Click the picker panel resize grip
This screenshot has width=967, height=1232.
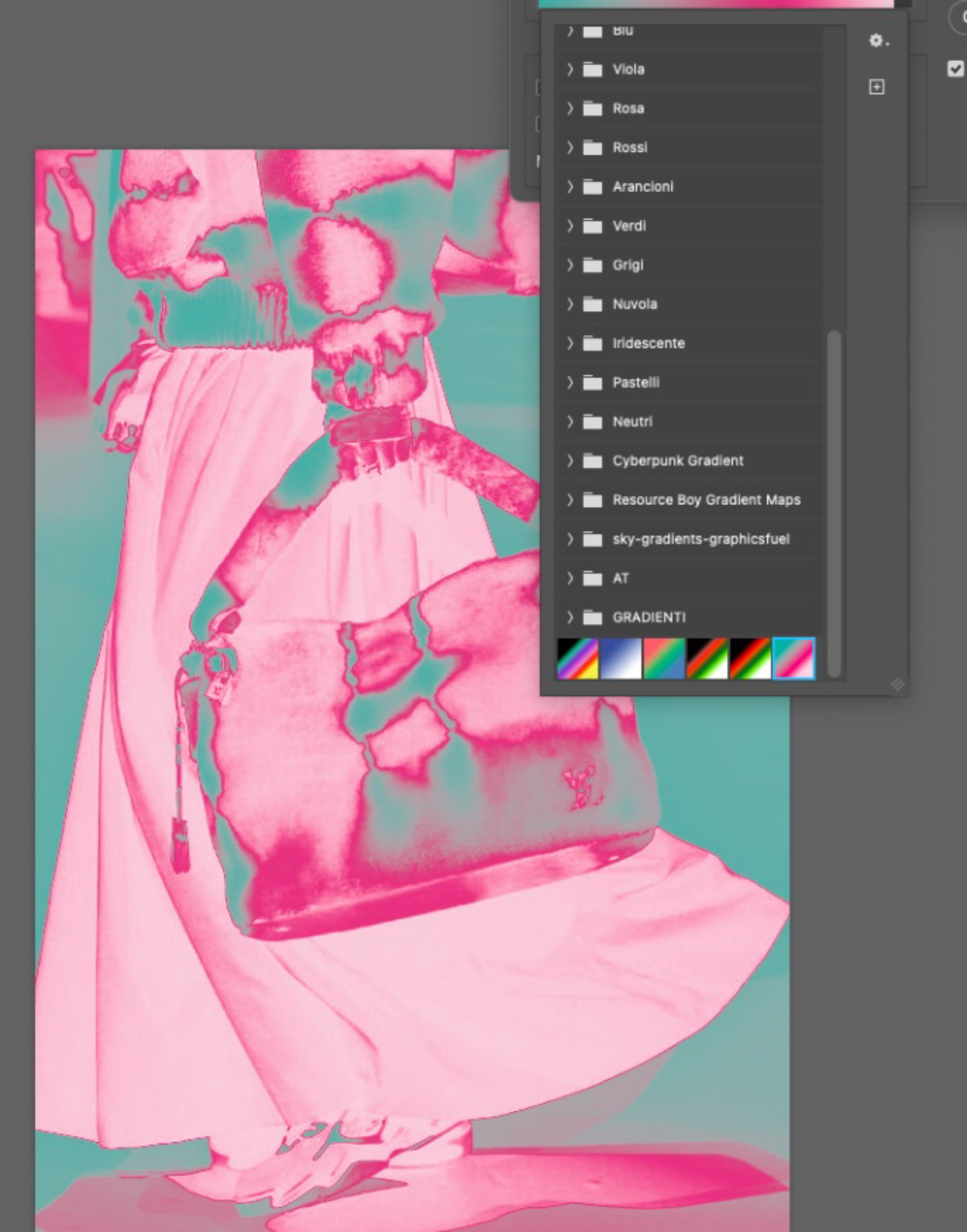(897, 684)
